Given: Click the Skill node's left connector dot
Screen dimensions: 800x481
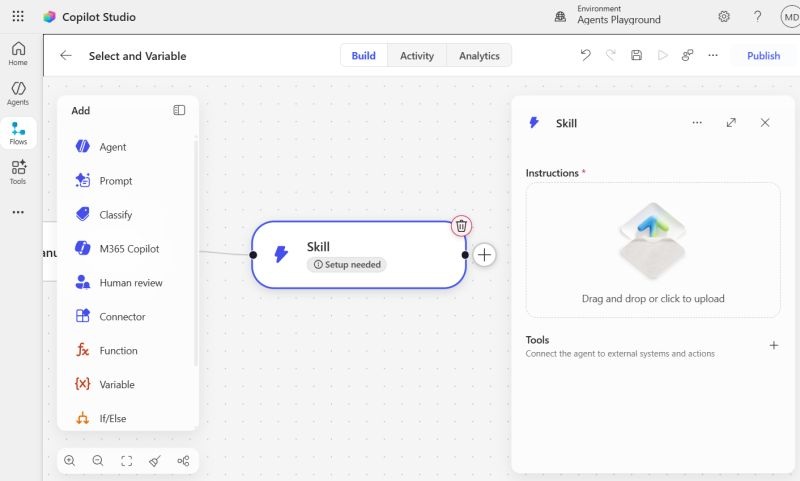Looking at the screenshot, I should tap(253, 255).
